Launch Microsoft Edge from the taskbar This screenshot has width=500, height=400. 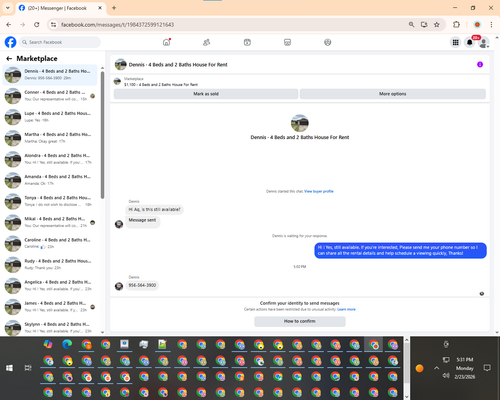tap(67, 344)
